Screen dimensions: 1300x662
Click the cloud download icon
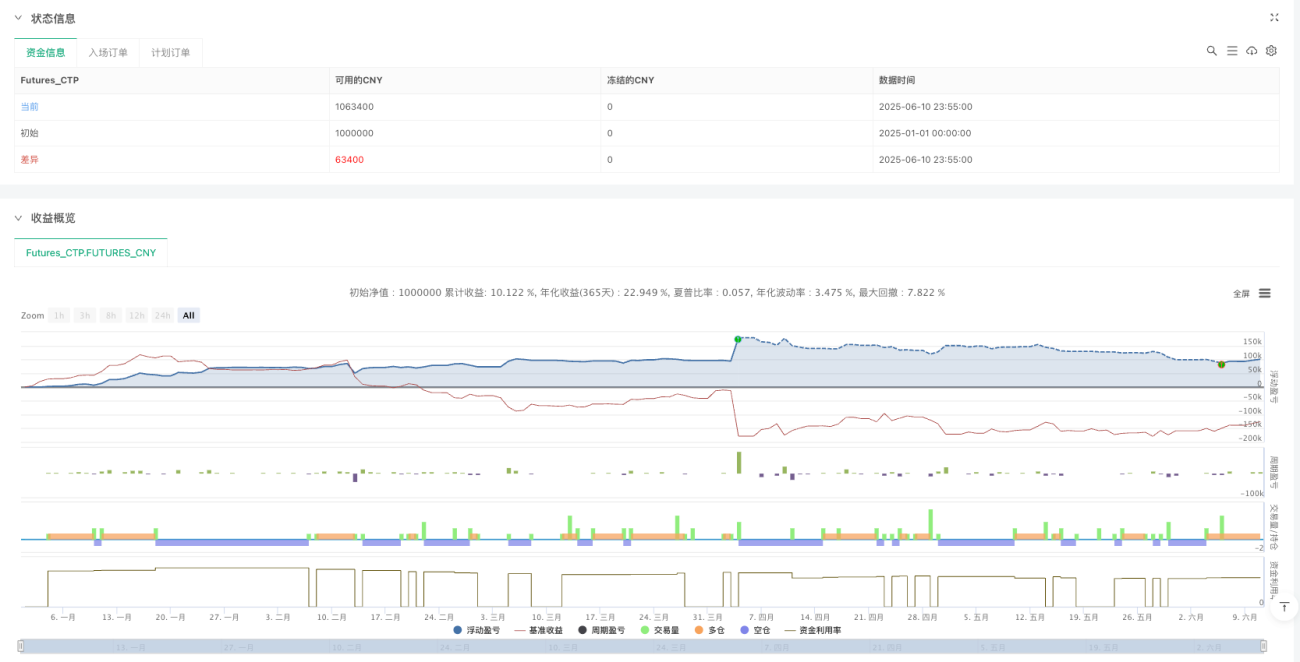[x=1251, y=51]
